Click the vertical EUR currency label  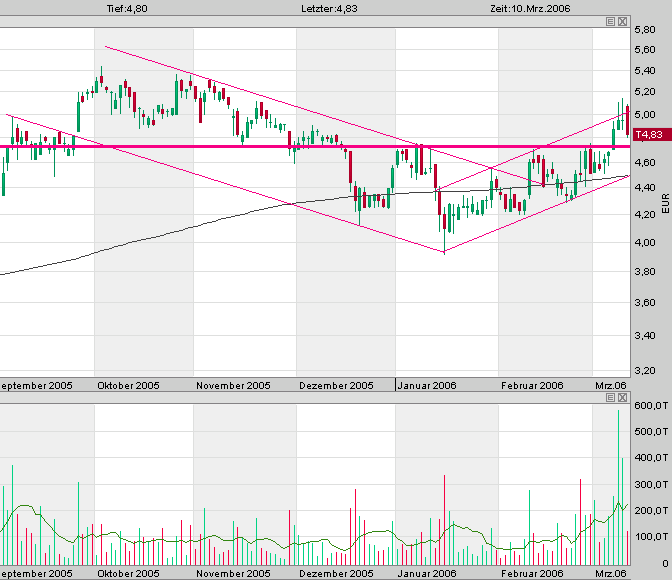pyautogui.click(x=665, y=203)
